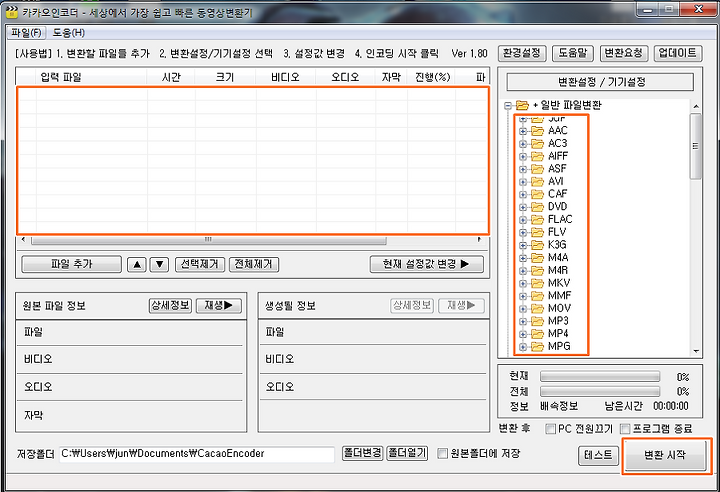
Task: Click the file list horizontal scrollbar
Action: click(208, 240)
